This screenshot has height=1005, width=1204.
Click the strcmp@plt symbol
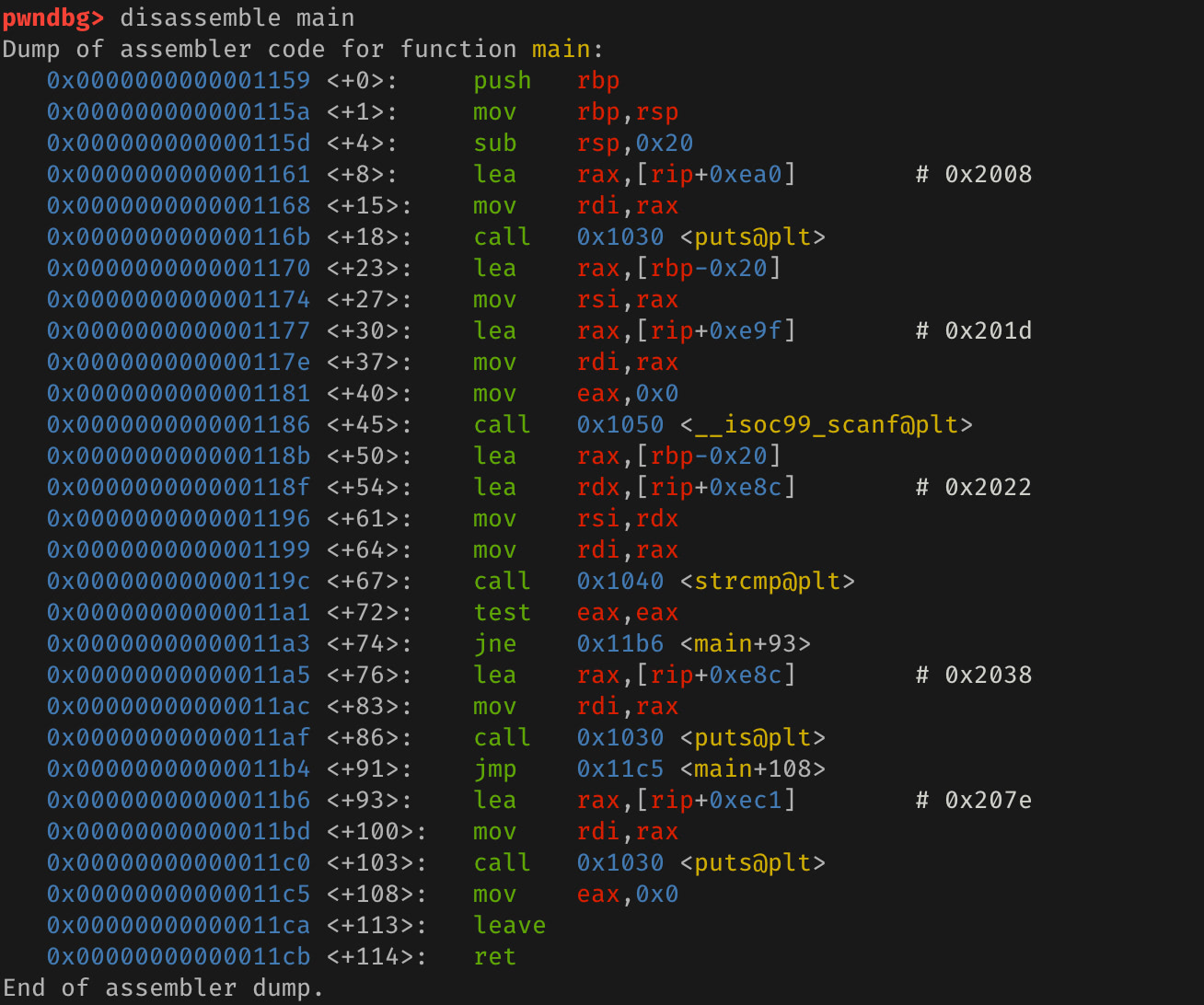click(767, 581)
